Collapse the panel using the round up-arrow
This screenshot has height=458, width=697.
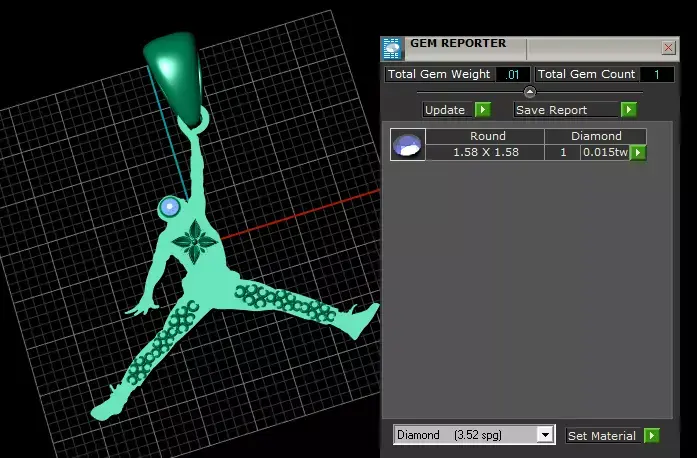529,92
